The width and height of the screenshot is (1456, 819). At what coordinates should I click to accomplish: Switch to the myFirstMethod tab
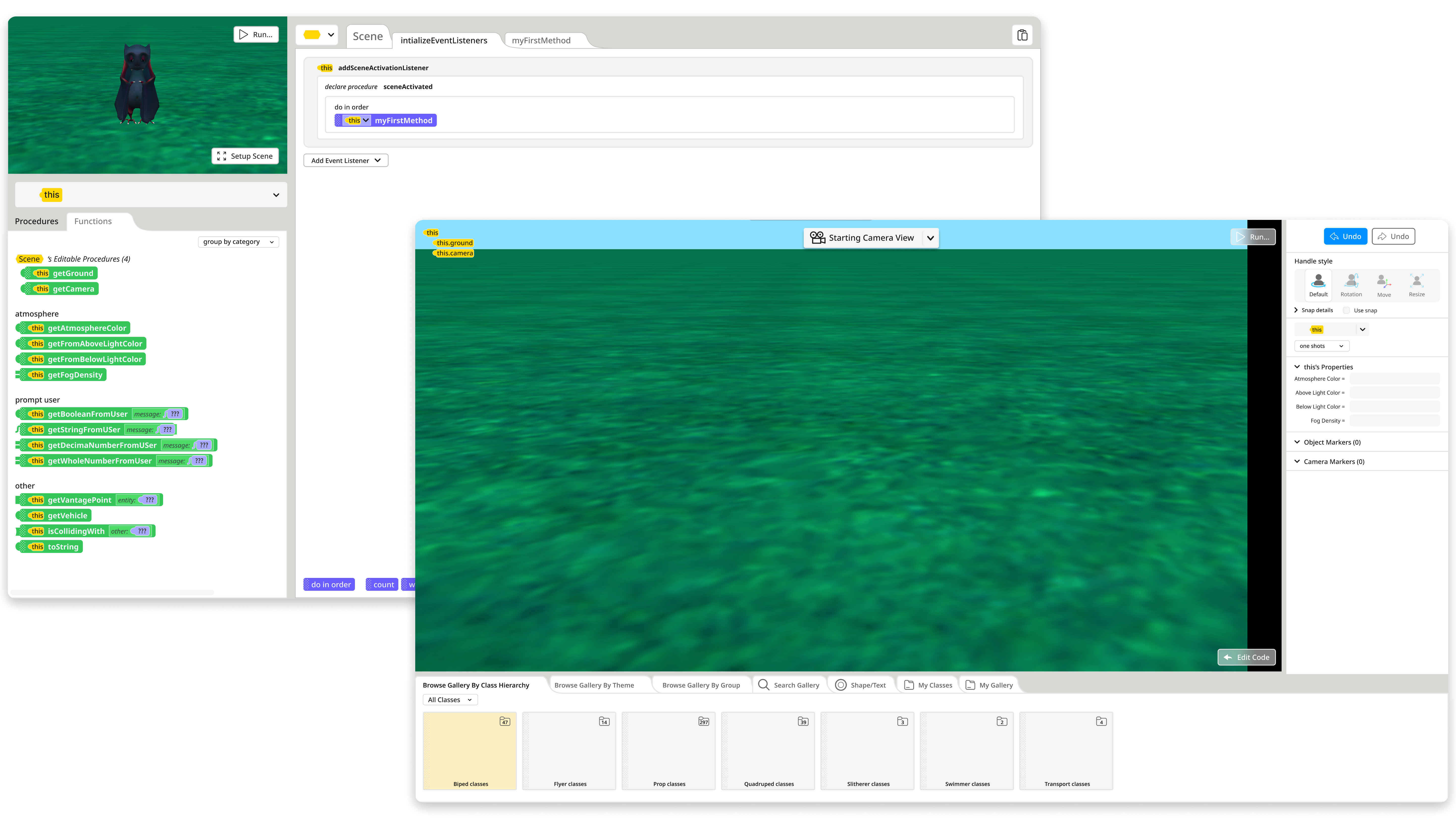coord(541,40)
